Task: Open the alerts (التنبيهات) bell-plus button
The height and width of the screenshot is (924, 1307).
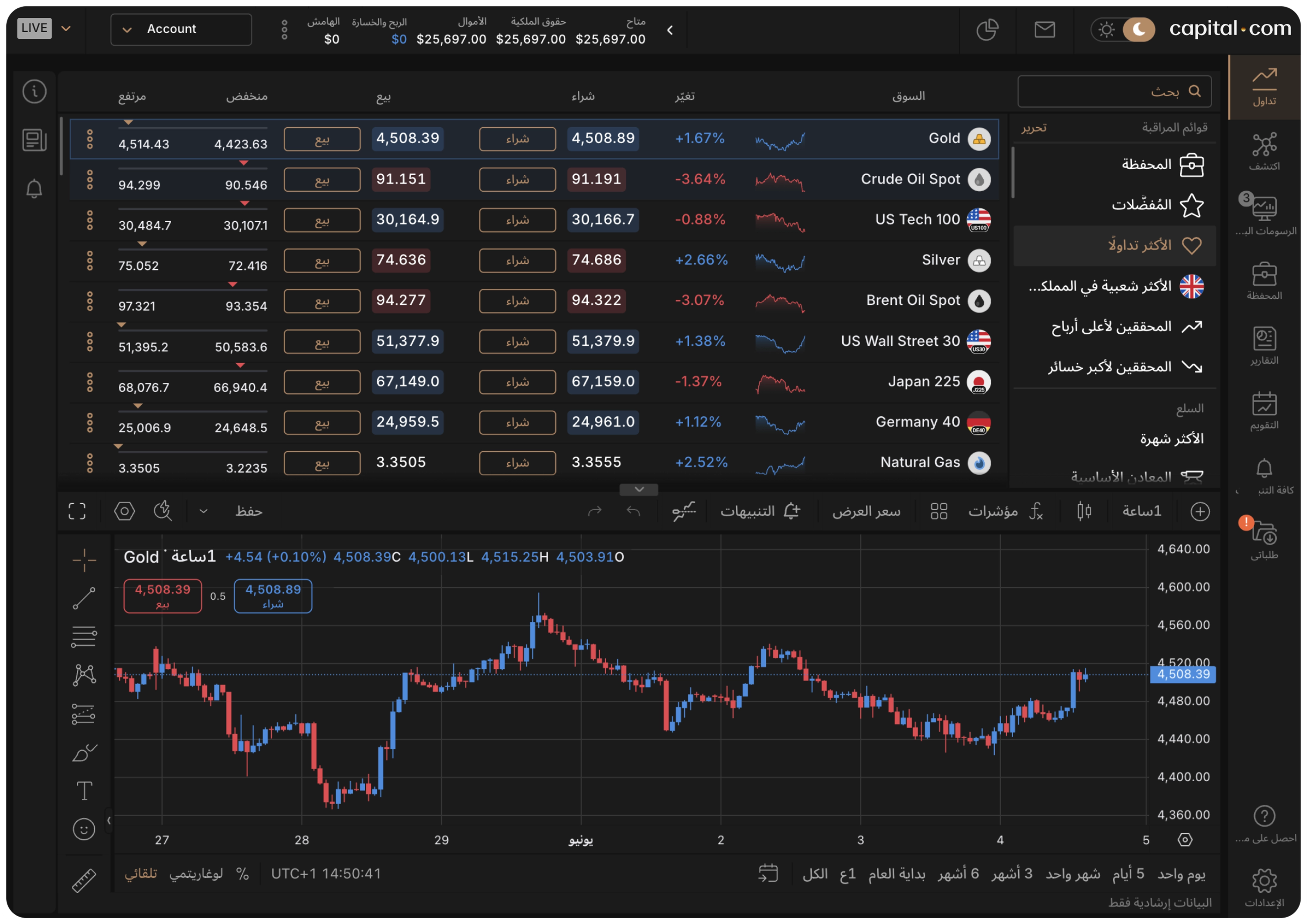Action: click(x=761, y=511)
